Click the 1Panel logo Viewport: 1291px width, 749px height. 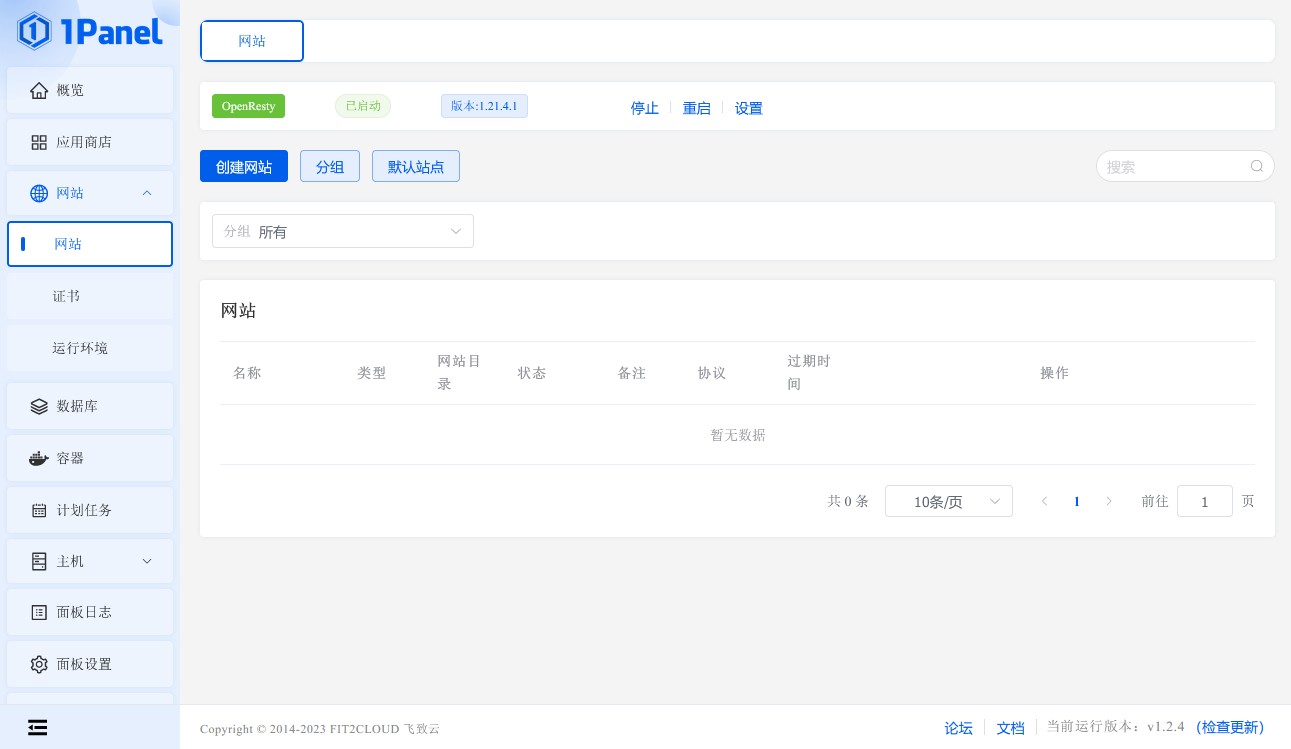tap(90, 31)
